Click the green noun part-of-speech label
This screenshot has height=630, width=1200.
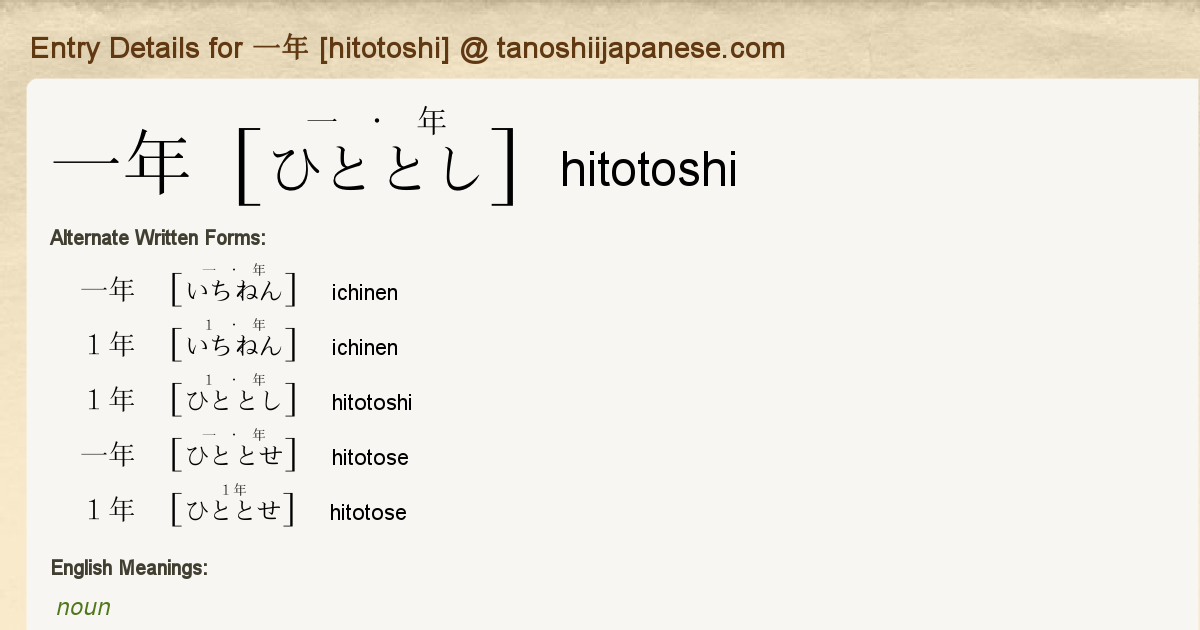(x=84, y=607)
